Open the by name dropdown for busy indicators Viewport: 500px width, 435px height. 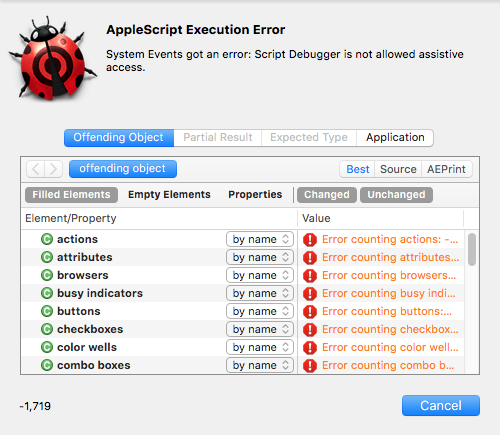pyautogui.click(x=260, y=293)
